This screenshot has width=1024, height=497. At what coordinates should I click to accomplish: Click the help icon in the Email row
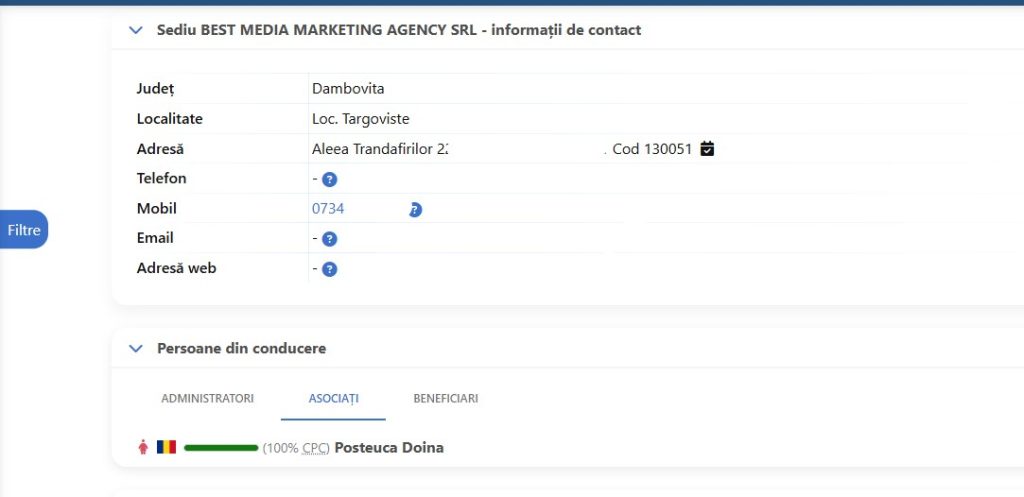pyautogui.click(x=329, y=239)
